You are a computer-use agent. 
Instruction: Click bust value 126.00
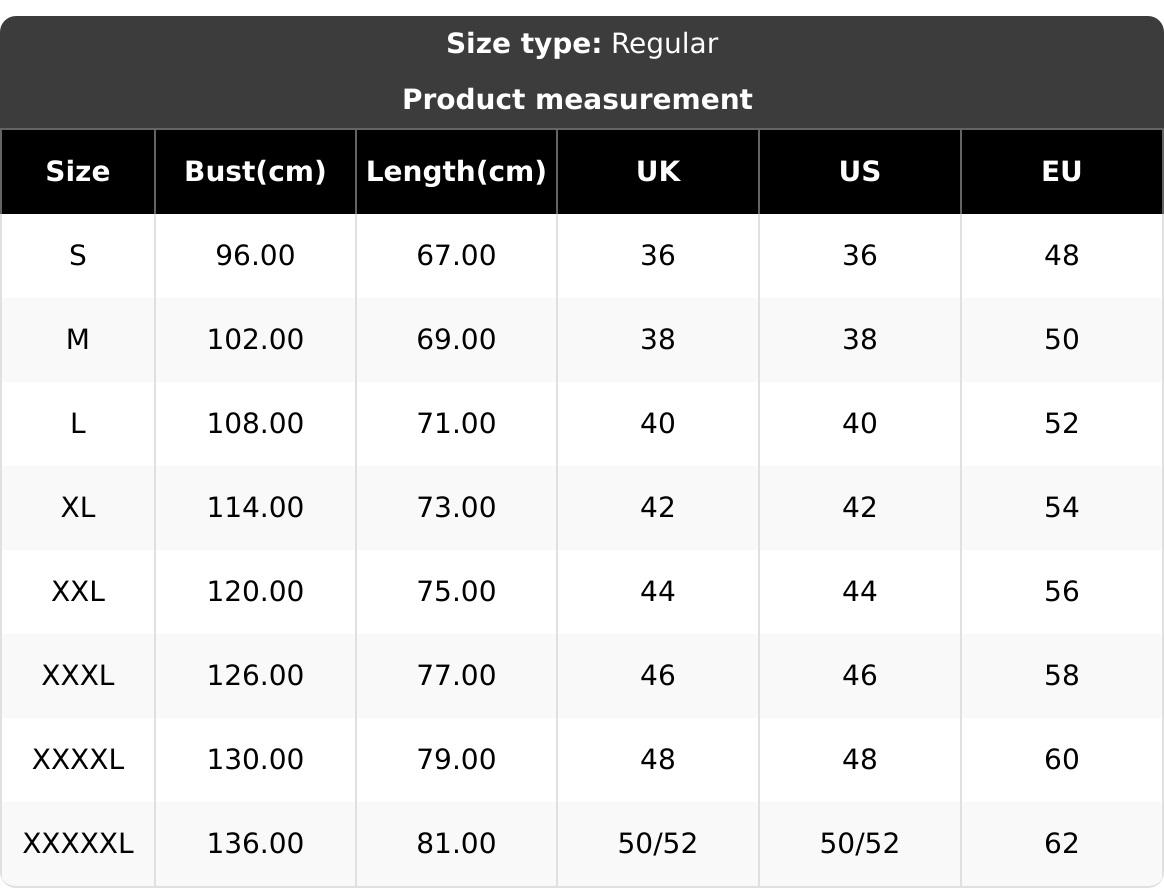(x=255, y=676)
